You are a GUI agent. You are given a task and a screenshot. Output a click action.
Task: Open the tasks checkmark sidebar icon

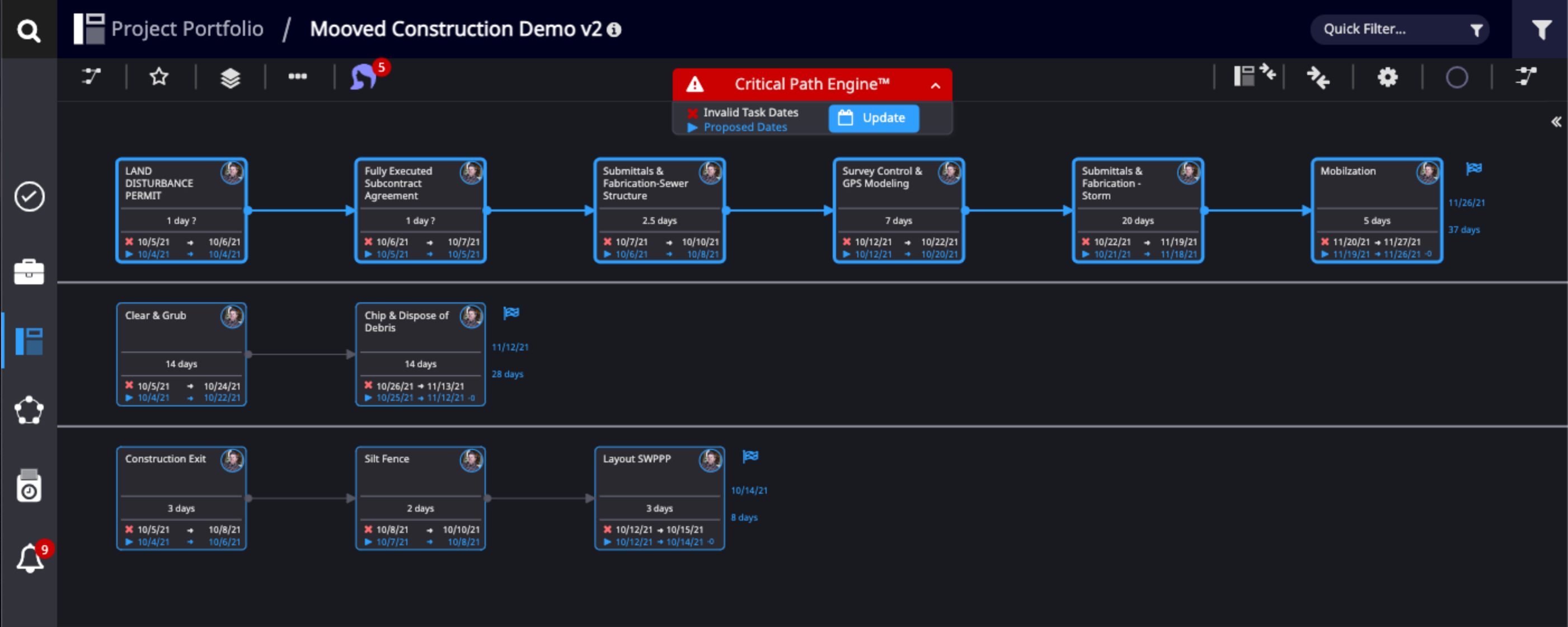tap(29, 196)
